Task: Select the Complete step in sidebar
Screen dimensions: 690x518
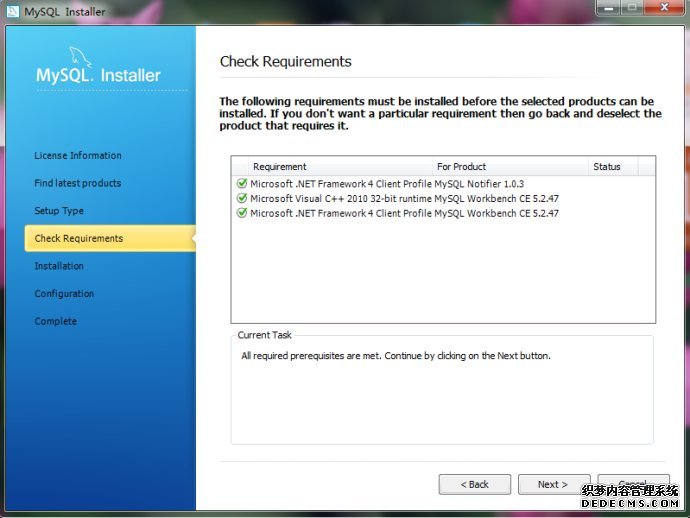Action: coord(56,321)
